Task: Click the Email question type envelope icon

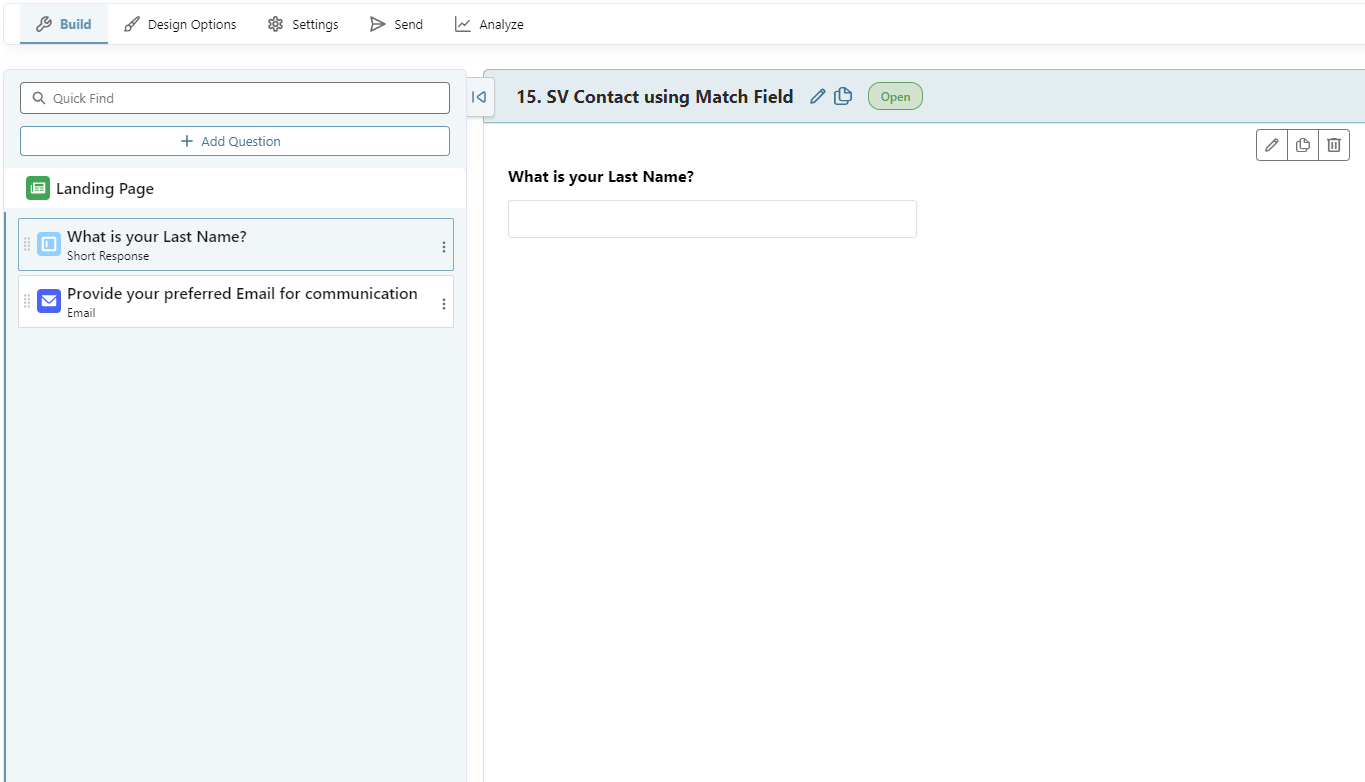Action: click(47, 301)
